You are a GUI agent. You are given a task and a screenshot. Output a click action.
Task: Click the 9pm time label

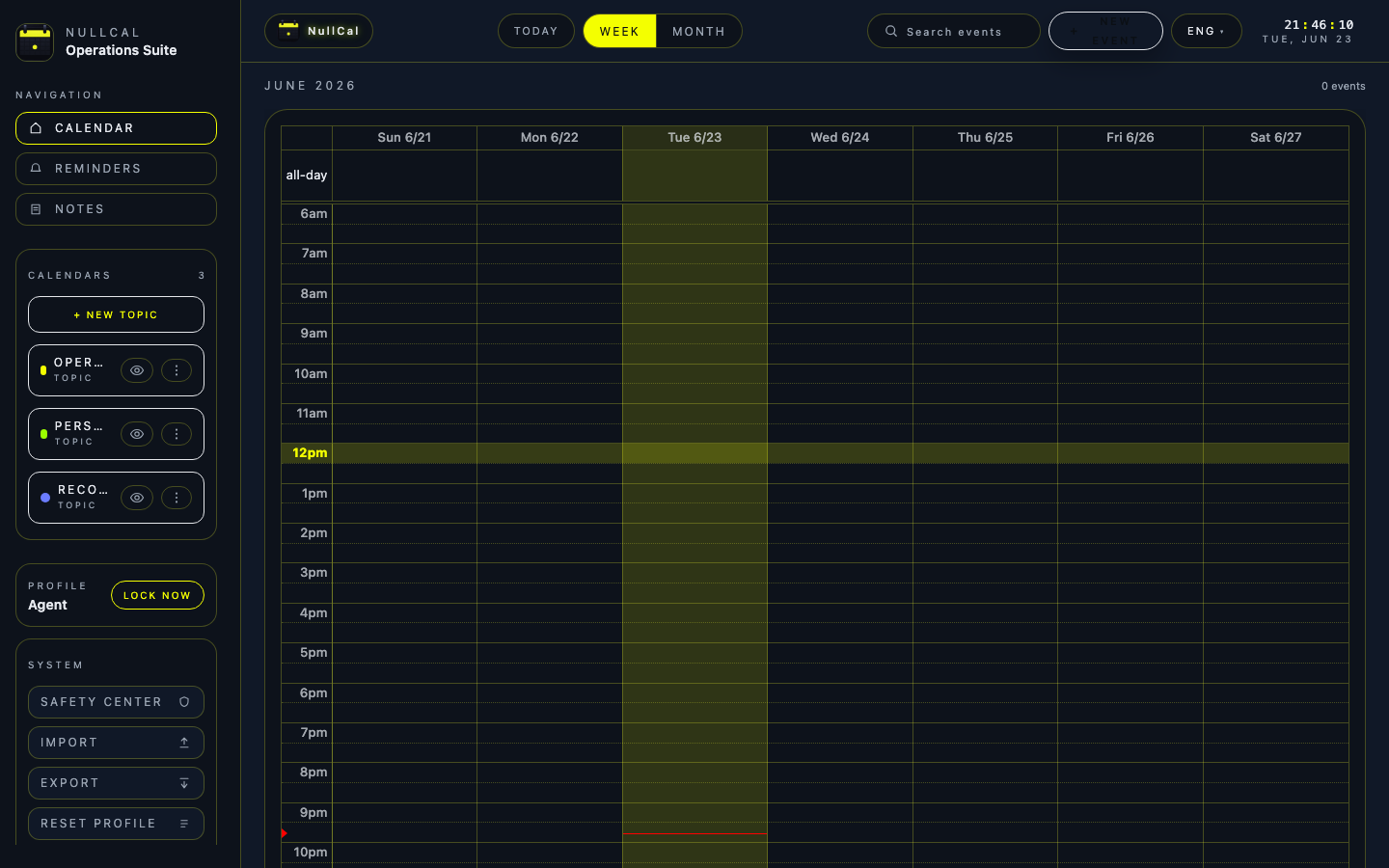[313, 813]
